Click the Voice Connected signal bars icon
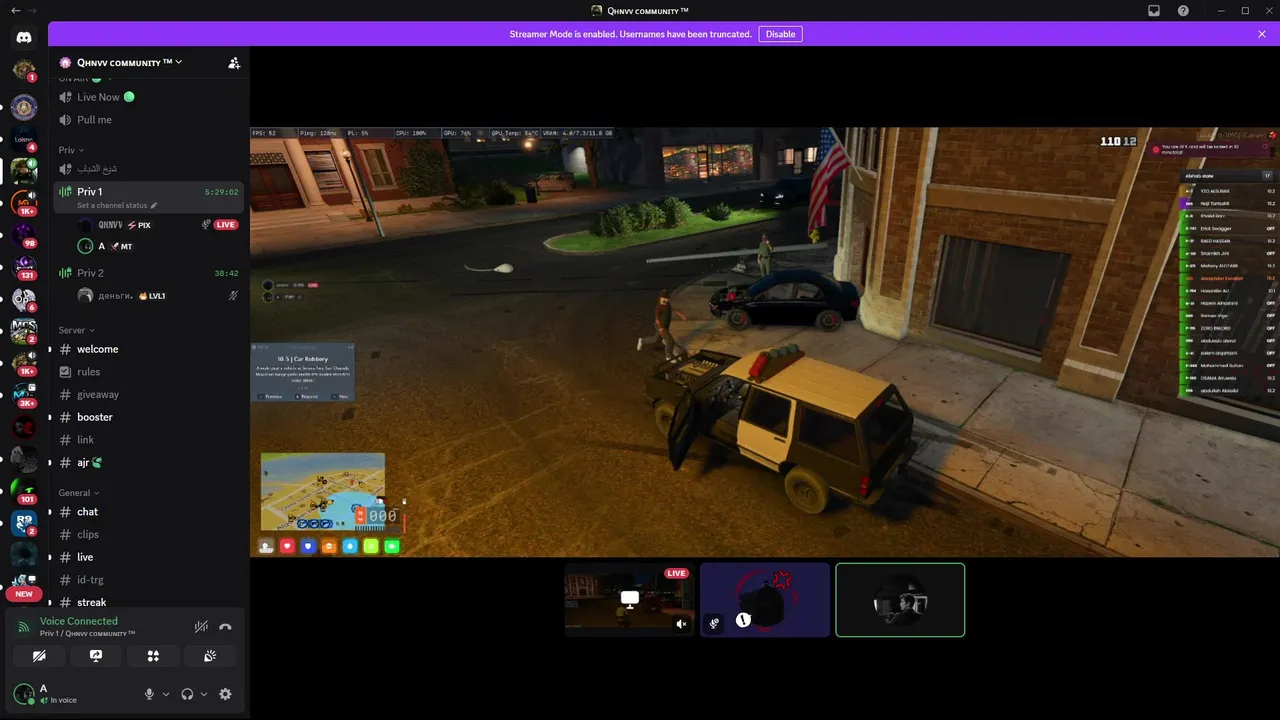 click(24, 627)
